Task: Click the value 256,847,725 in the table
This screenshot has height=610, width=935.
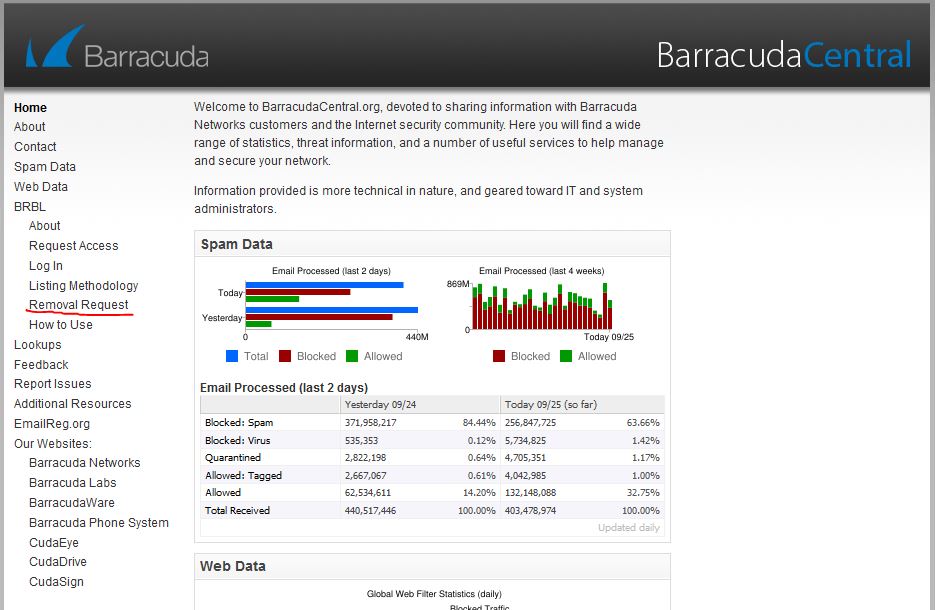Action: (x=530, y=423)
